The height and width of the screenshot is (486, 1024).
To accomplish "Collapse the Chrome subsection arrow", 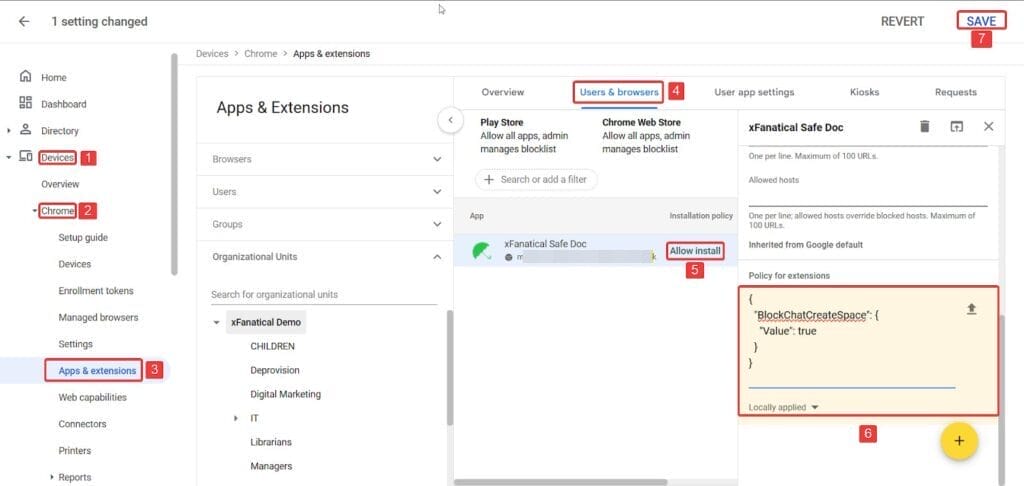I will coord(35,210).
